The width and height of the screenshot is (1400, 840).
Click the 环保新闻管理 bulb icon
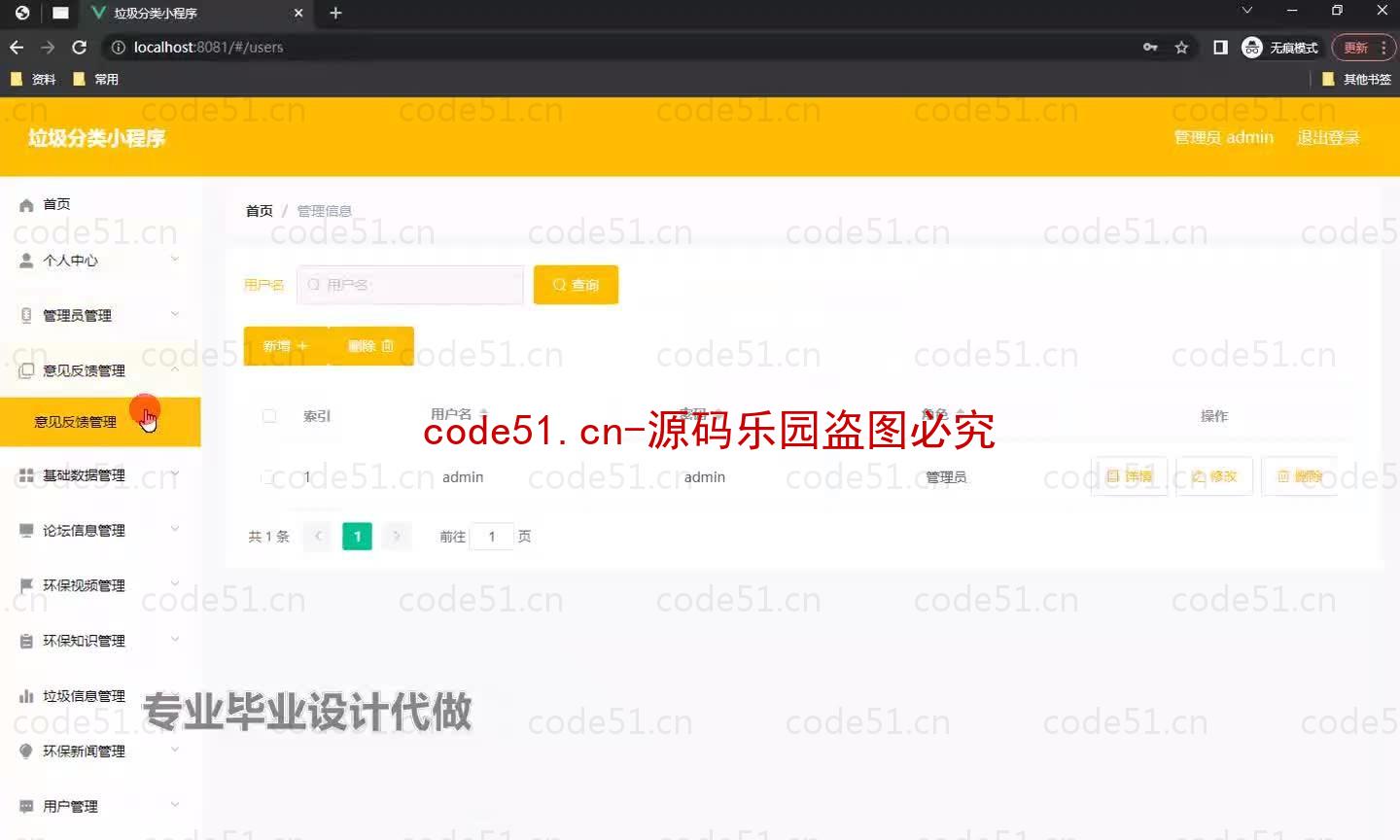[x=26, y=751]
